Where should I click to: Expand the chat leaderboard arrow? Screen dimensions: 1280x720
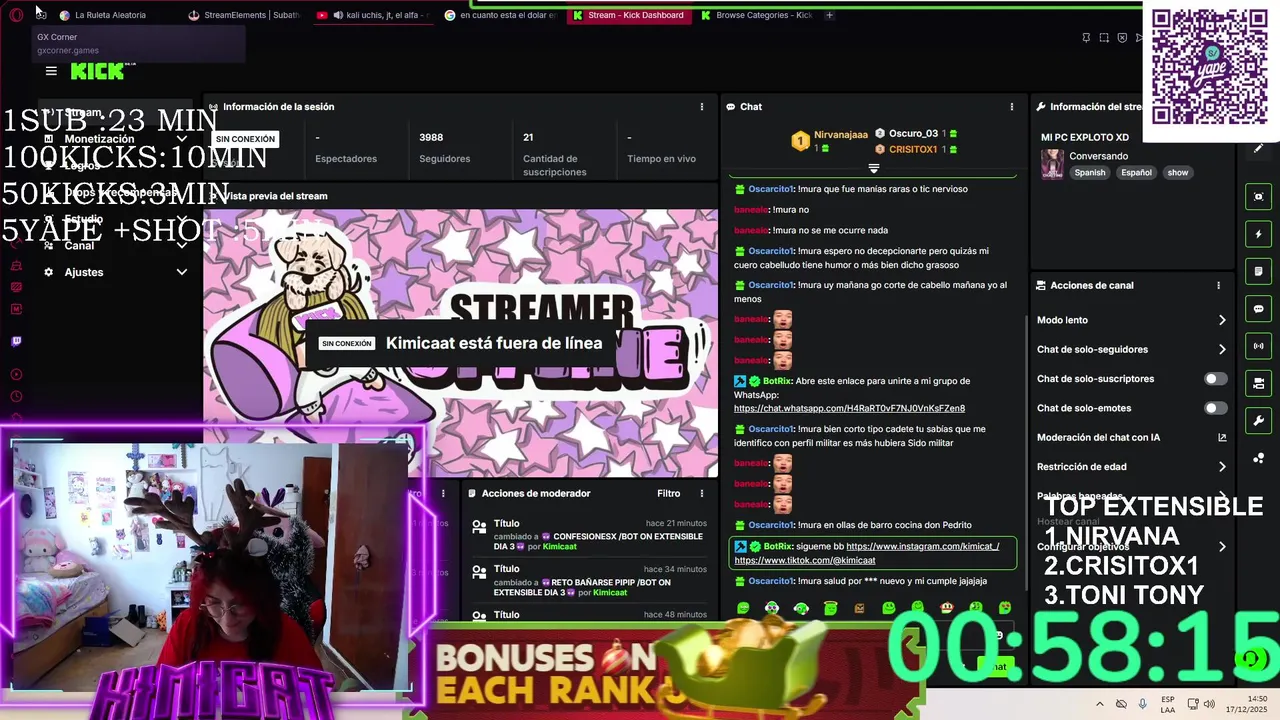(873, 168)
